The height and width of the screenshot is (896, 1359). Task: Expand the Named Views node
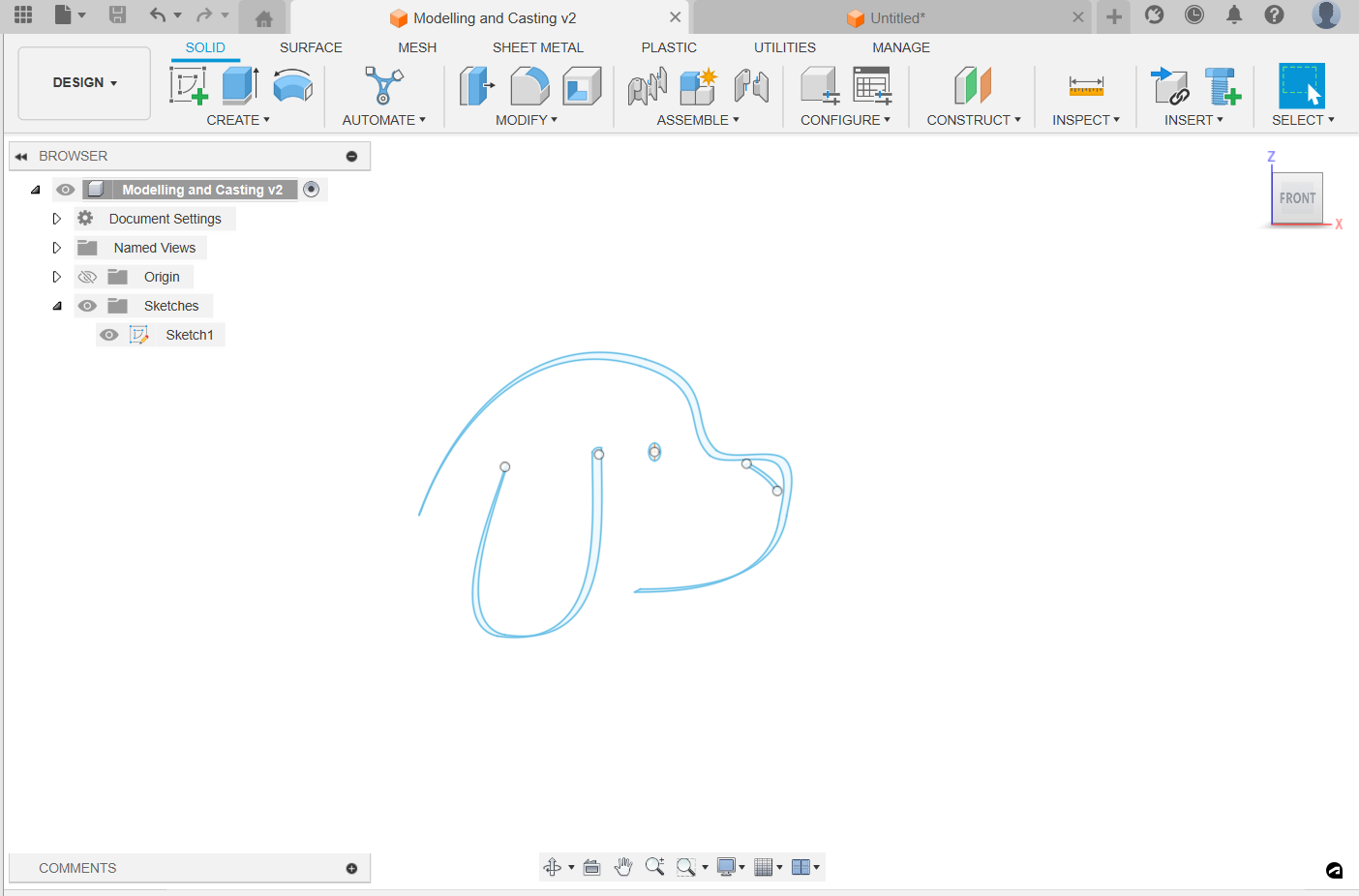[x=56, y=248]
